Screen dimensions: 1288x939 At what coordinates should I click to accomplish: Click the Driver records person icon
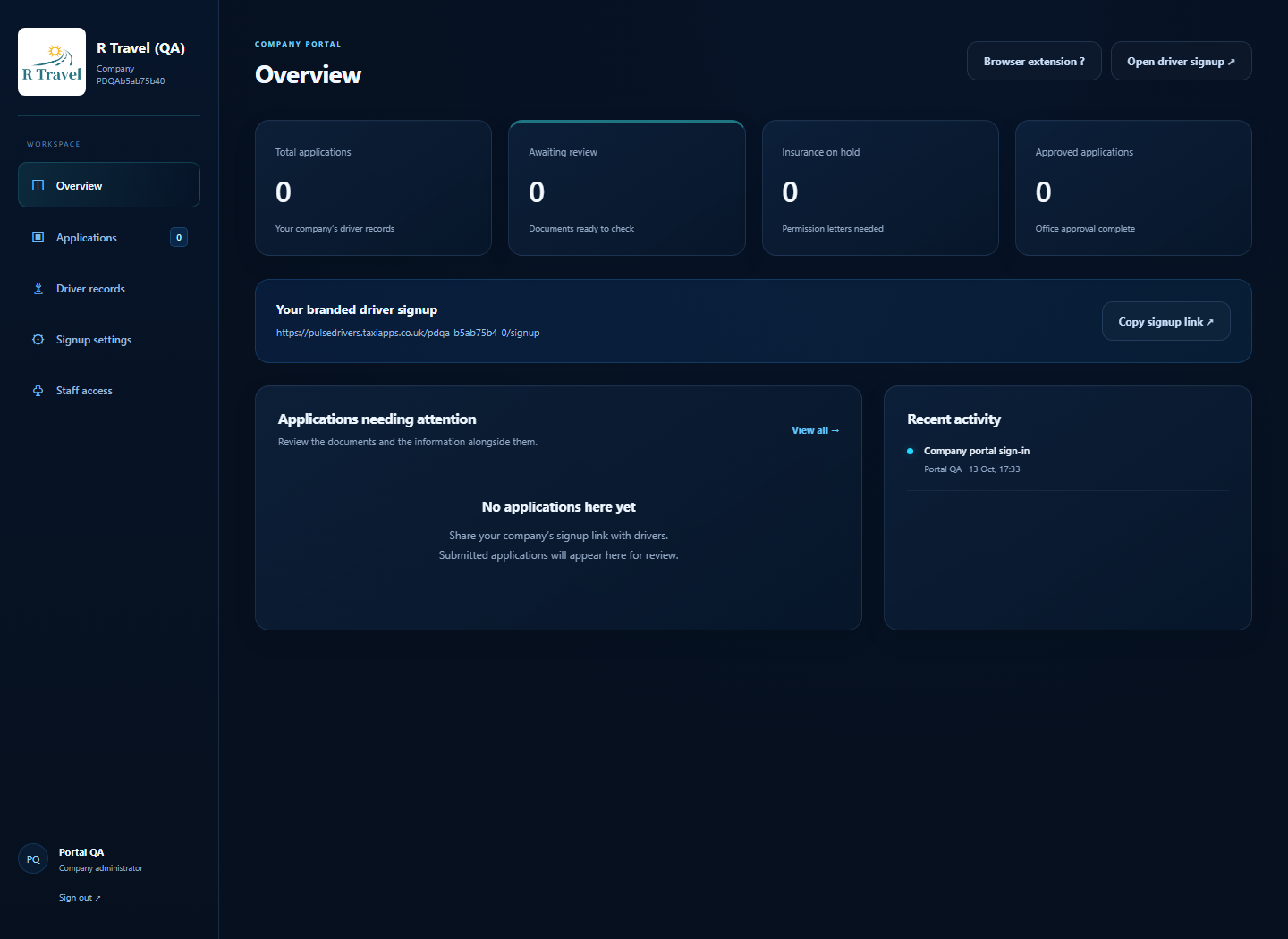(x=38, y=288)
